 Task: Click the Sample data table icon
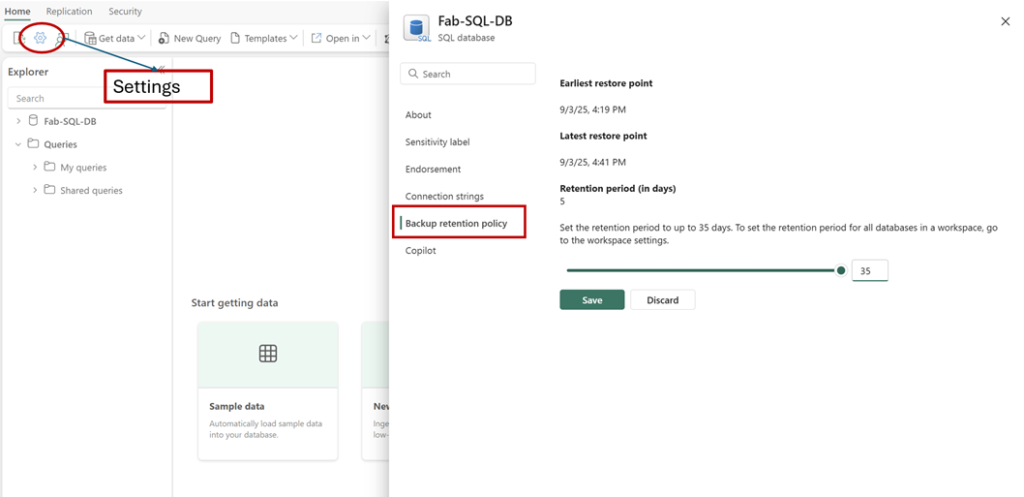pyautogui.click(x=267, y=353)
